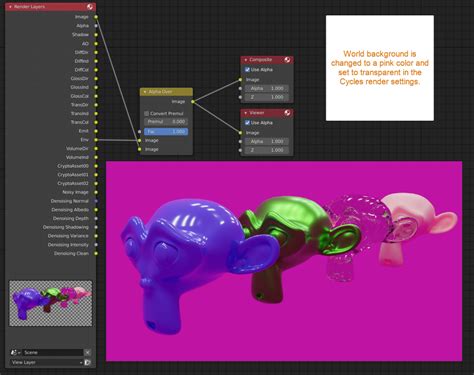Screen dimensions: 474x375
Task: Click the Render Layers preview thumbnail
Action: 51,303
